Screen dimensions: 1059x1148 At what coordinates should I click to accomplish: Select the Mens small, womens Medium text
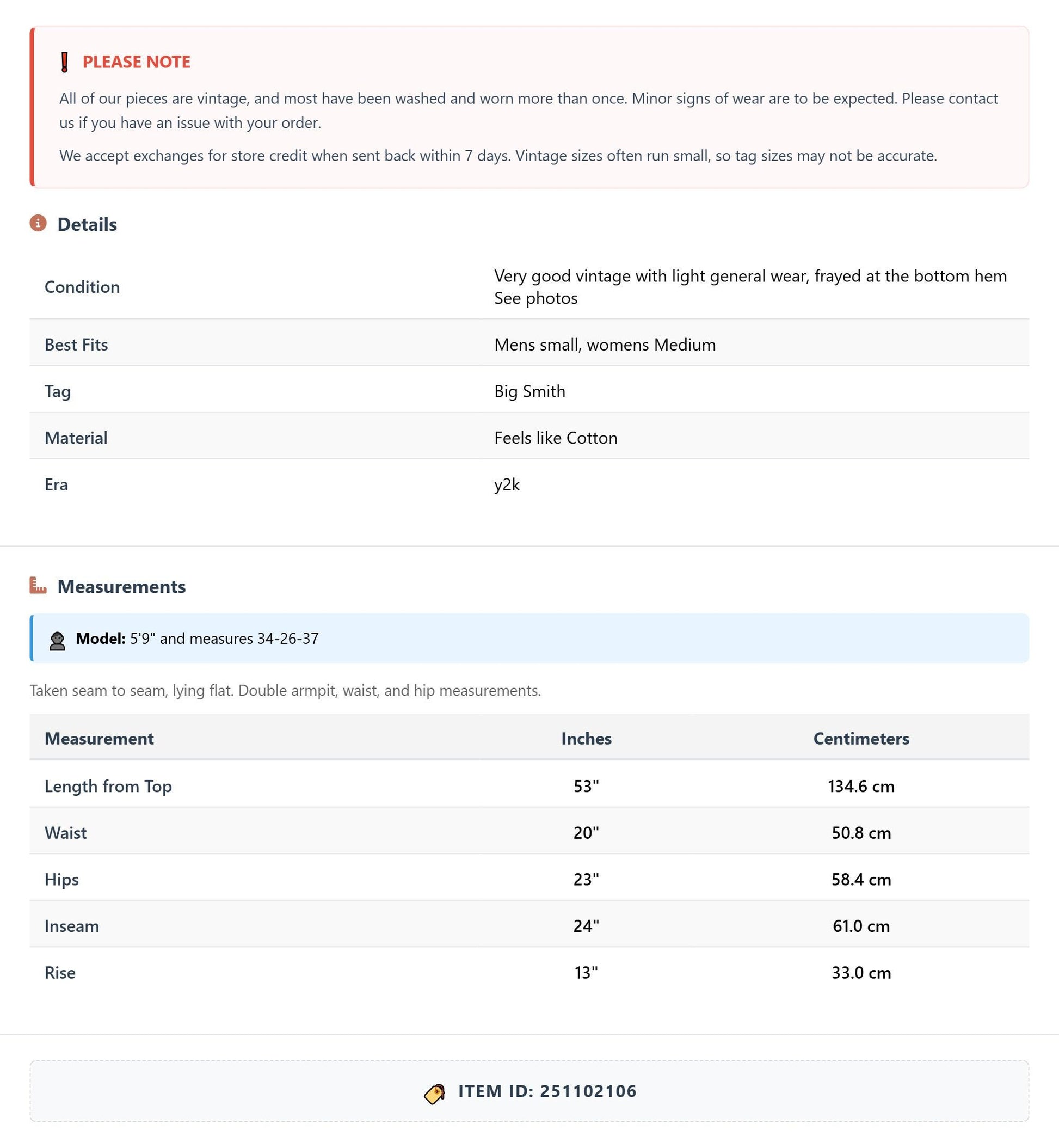[x=605, y=345]
